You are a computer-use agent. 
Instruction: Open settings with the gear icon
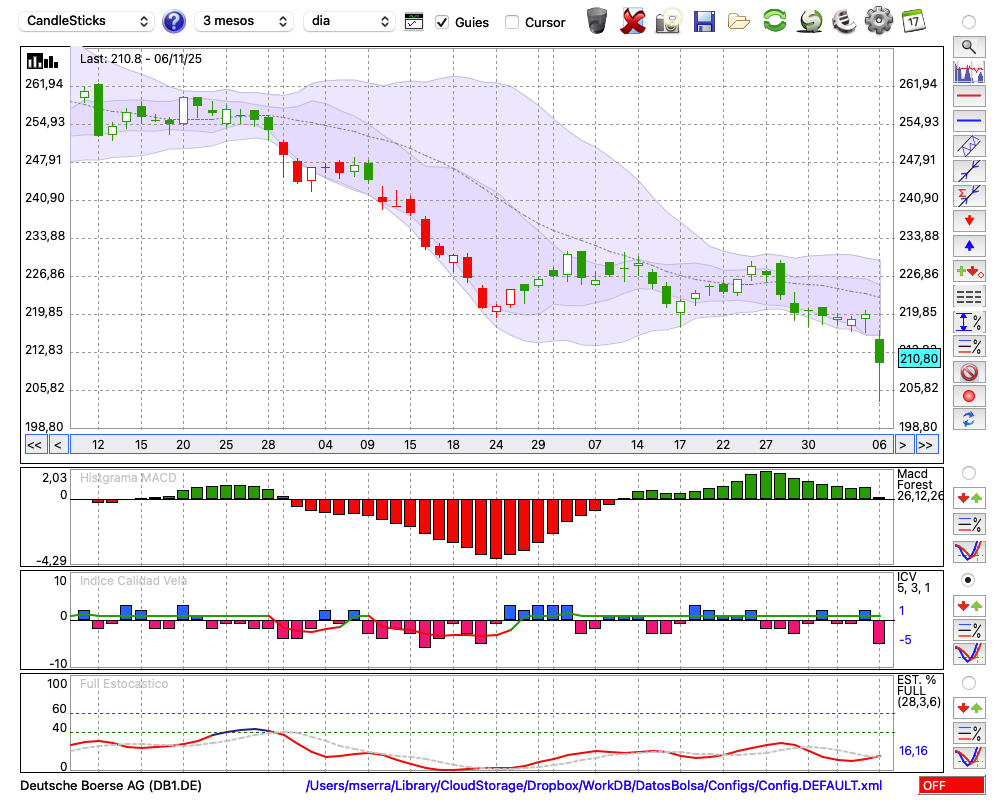point(878,20)
